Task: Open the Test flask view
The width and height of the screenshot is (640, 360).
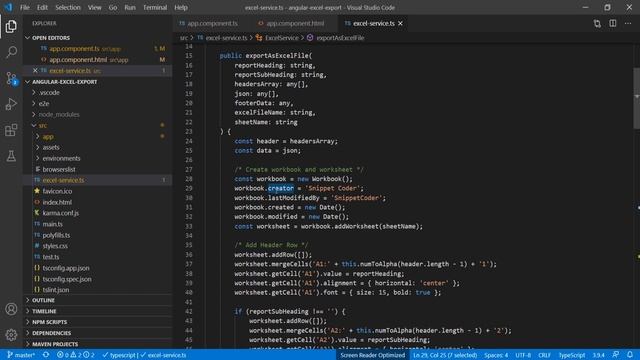Action: 11,156
